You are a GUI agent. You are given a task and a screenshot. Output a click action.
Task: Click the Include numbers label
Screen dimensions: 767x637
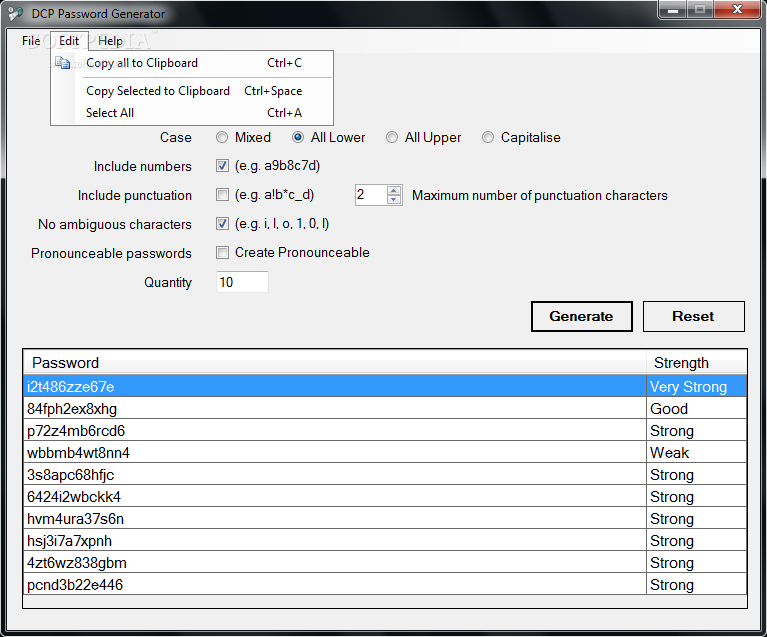(x=142, y=166)
